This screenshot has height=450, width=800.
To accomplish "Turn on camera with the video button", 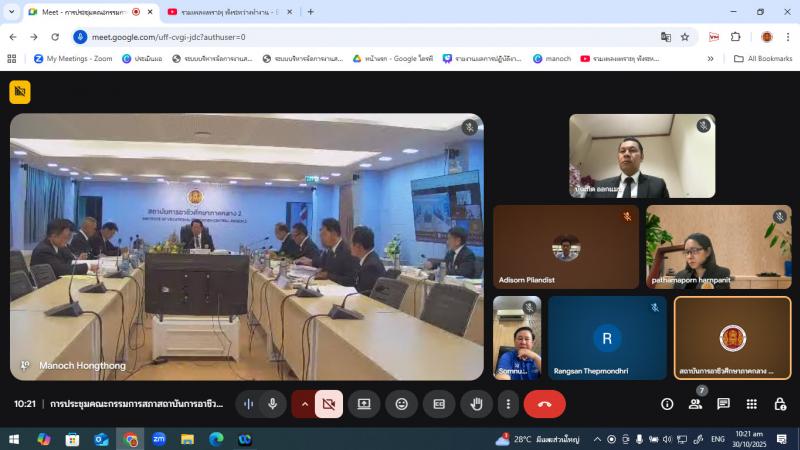I will pyautogui.click(x=328, y=404).
